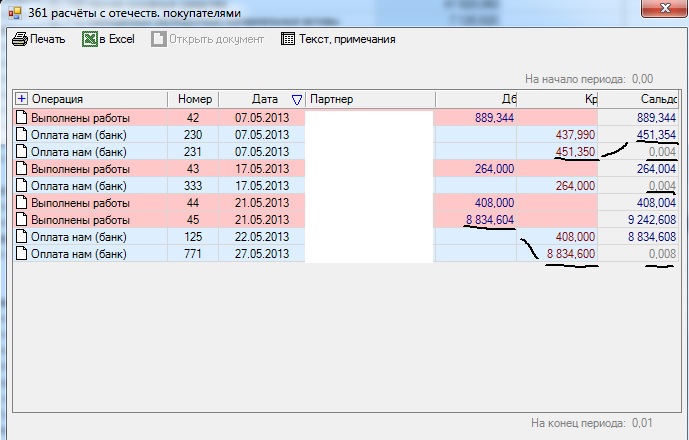The width and height of the screenshot is (689, 440).
Task: Click document icon of row number 333
Action: click(x=22, y=185)
